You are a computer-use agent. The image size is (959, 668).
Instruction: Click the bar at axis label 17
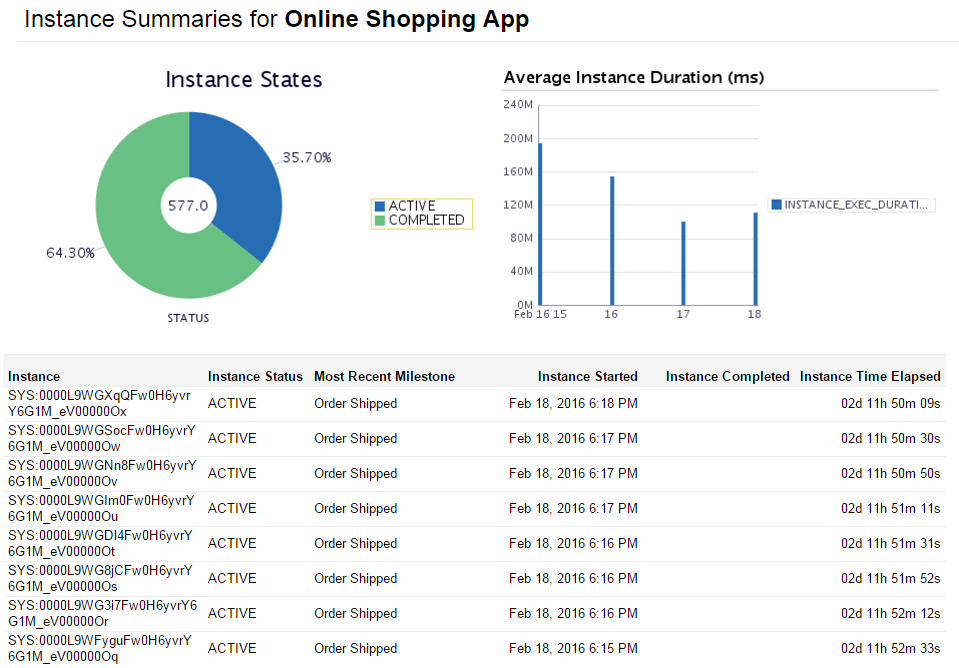pos(684,264)
